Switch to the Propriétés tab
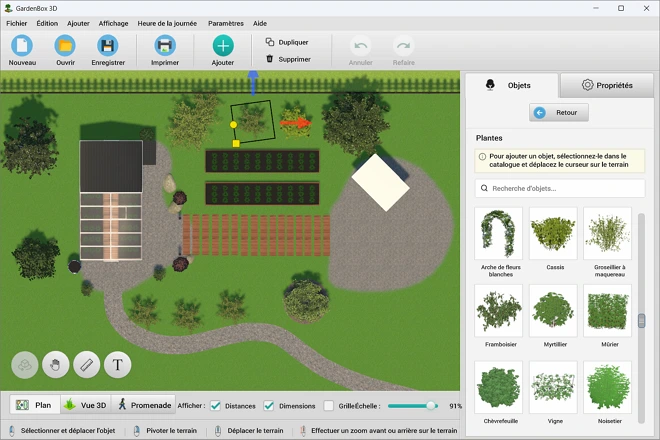 click(606, 85)
